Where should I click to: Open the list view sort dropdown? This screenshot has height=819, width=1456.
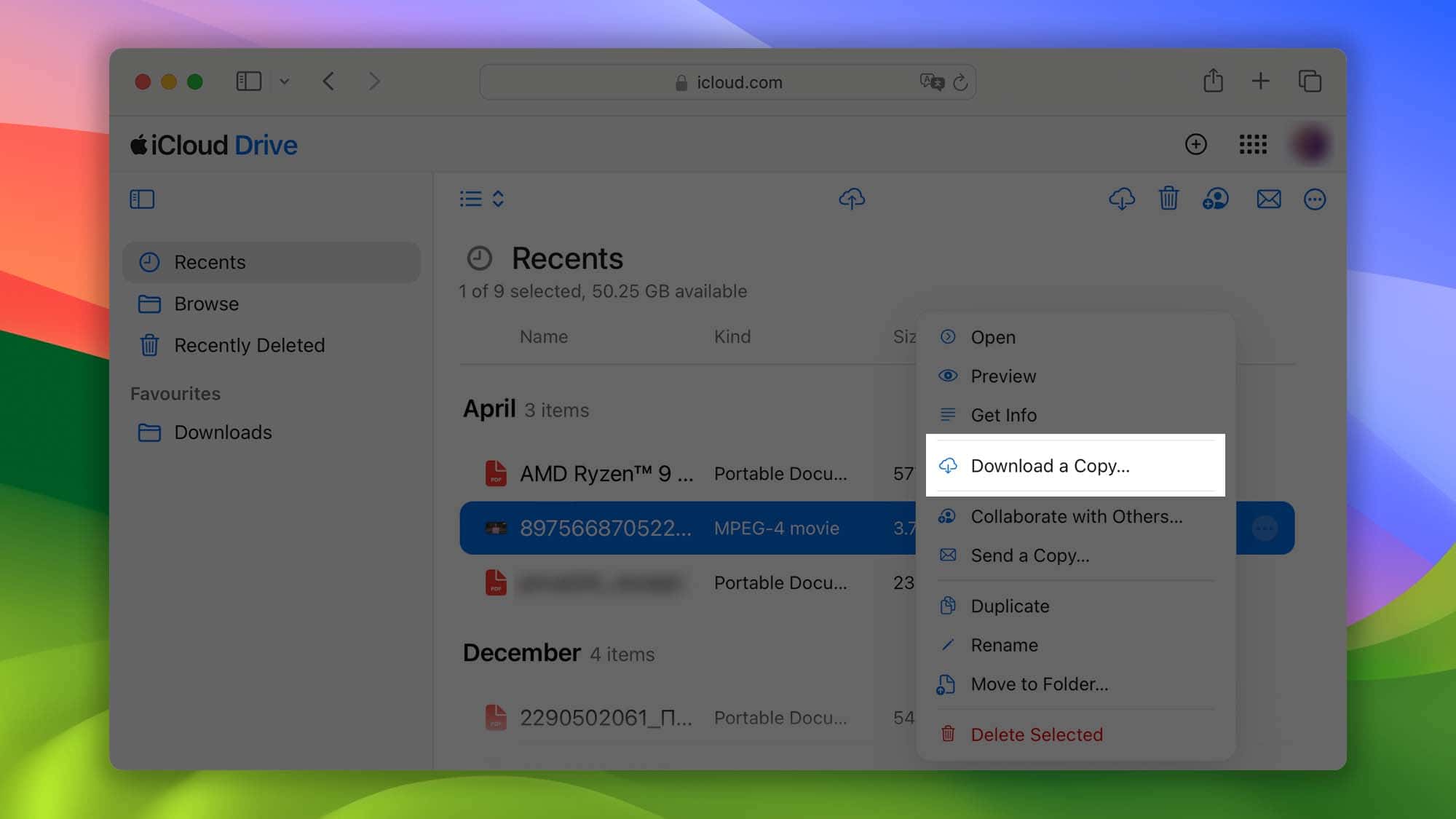click(482, 199)
